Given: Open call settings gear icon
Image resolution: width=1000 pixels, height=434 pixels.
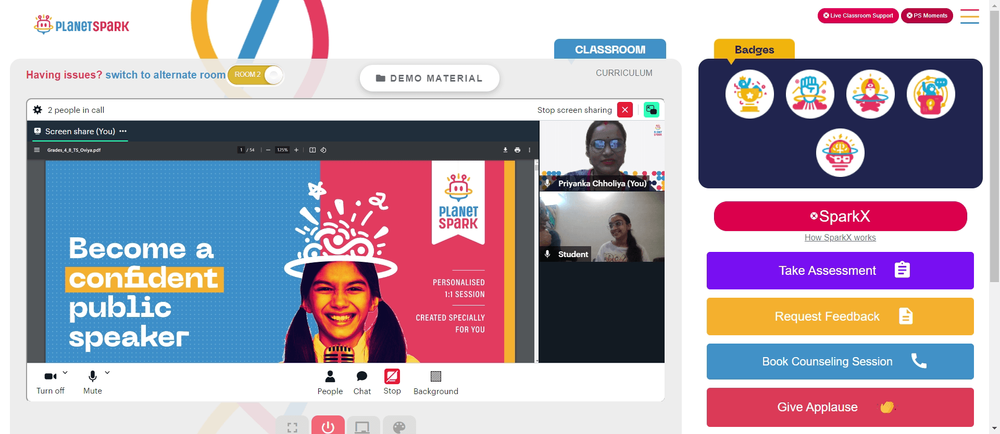Looking at the screenshot, I should point(38,110).
